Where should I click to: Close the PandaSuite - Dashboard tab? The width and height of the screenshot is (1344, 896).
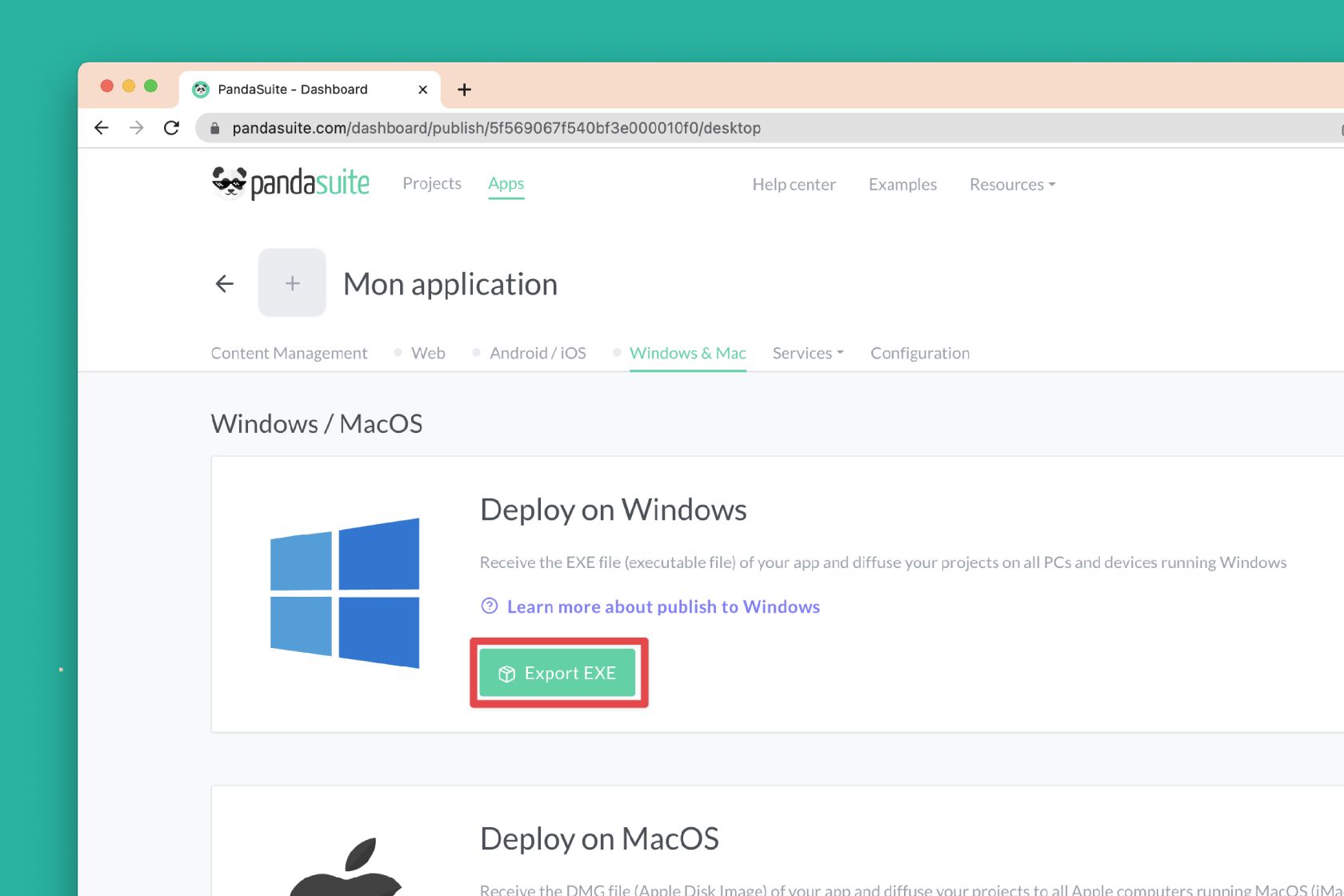(422, 90)
